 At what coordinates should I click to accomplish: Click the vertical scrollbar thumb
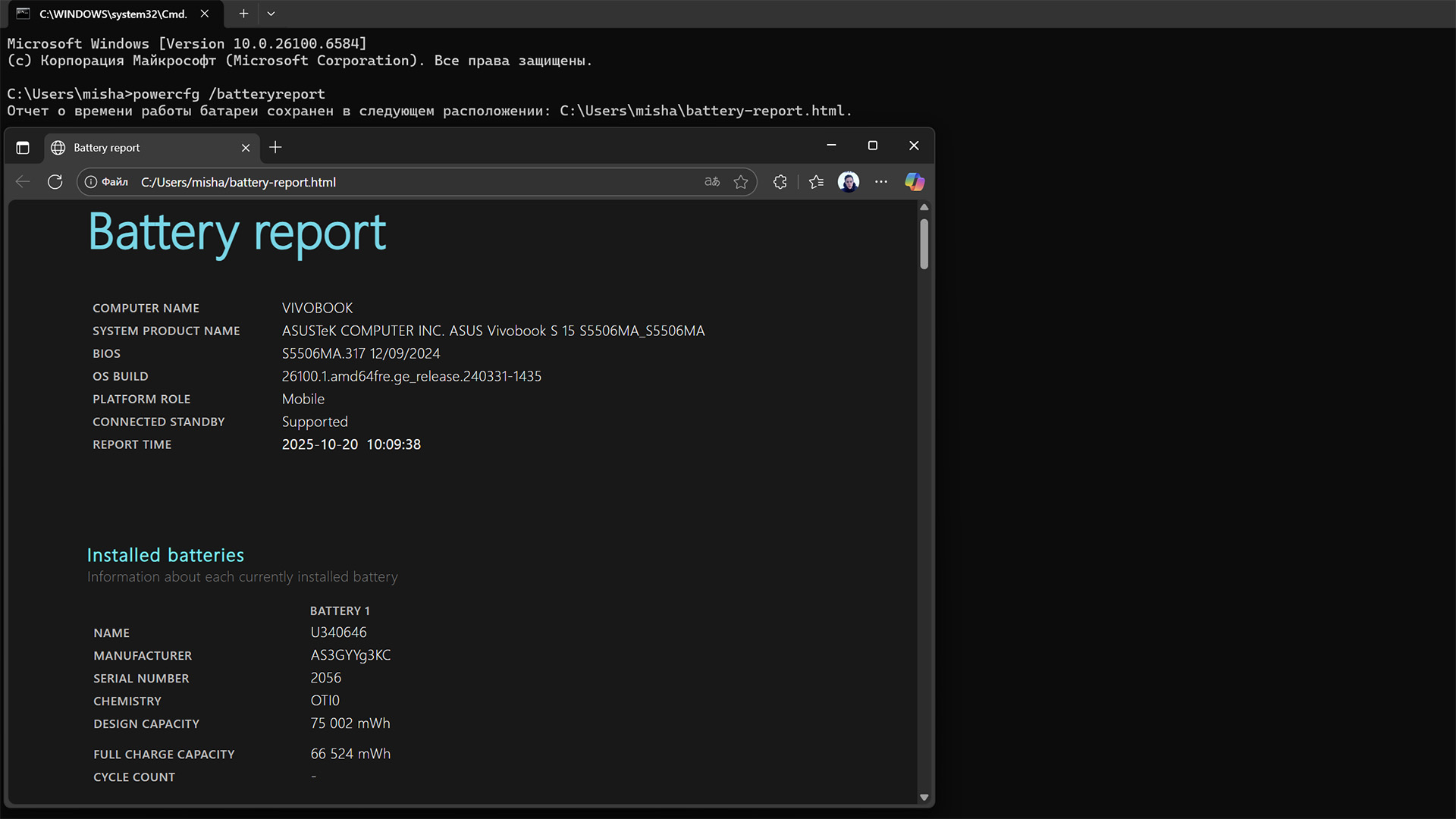(924, 244)
